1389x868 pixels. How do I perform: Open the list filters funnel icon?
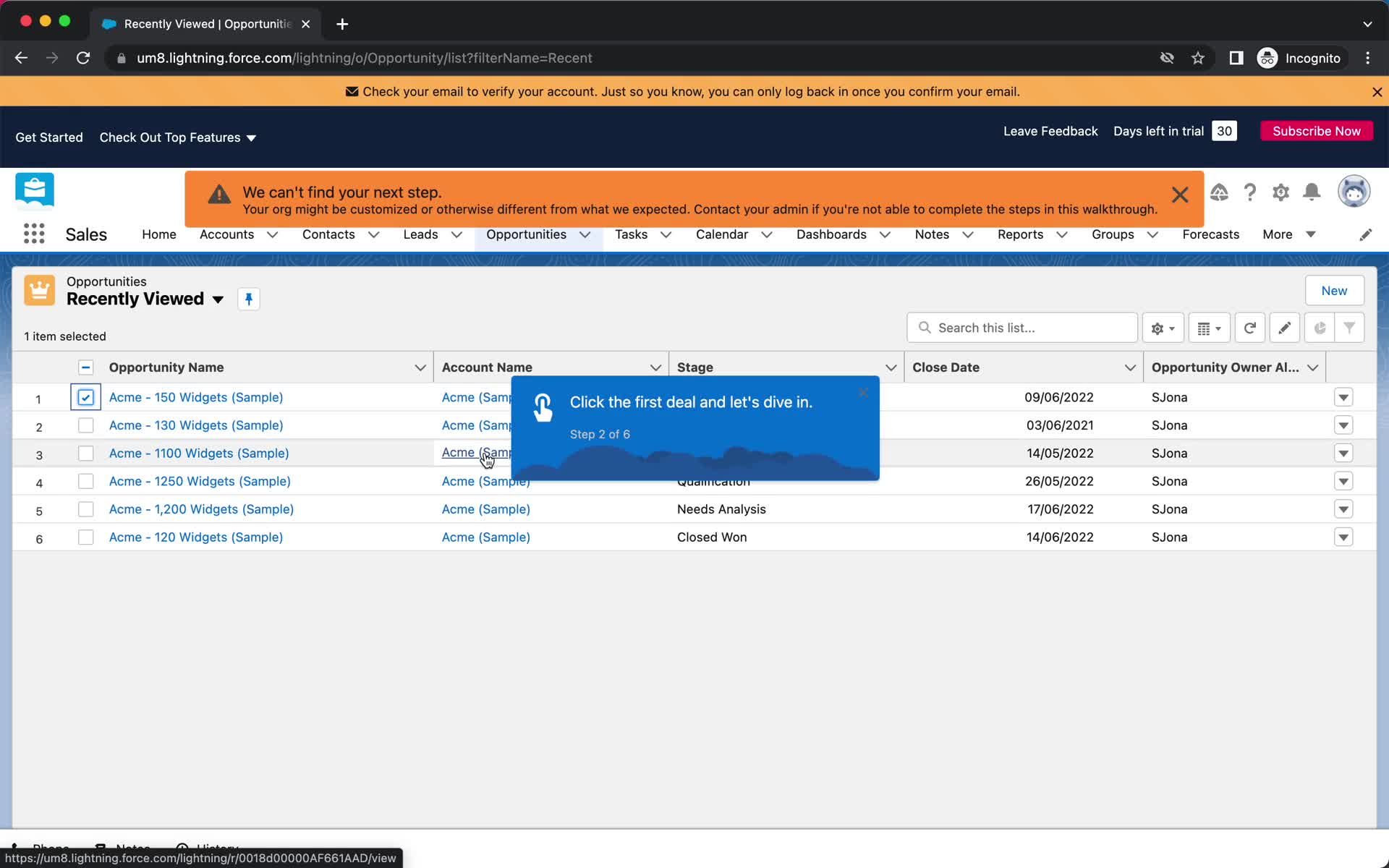click(x=1349, y=328)
